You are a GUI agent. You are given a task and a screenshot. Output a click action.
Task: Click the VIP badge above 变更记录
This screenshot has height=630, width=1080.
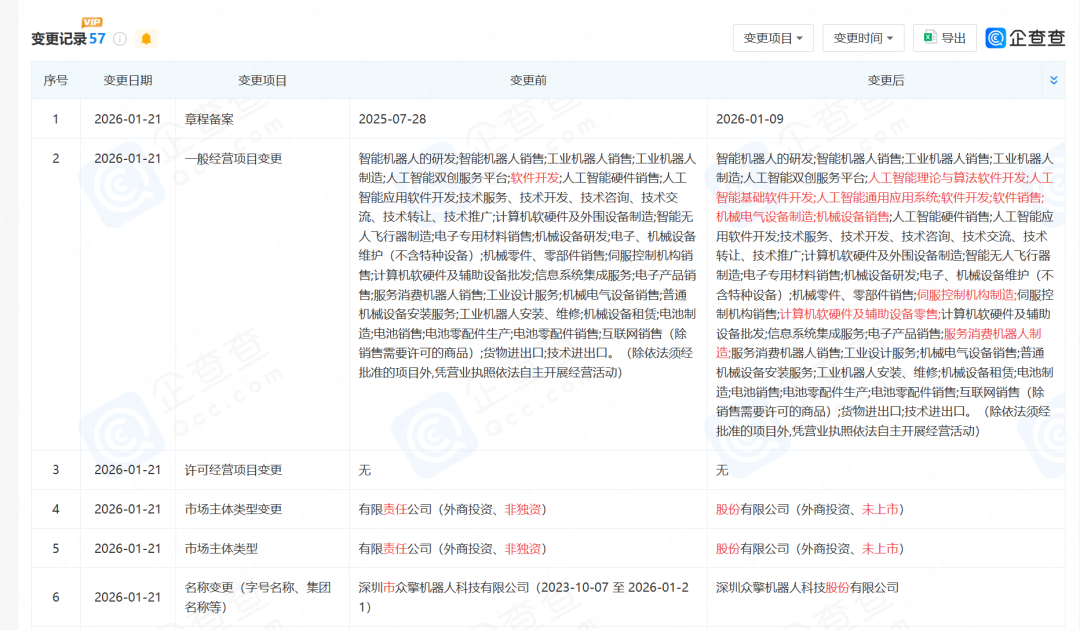pyautogui.click(x=92, y=22)
